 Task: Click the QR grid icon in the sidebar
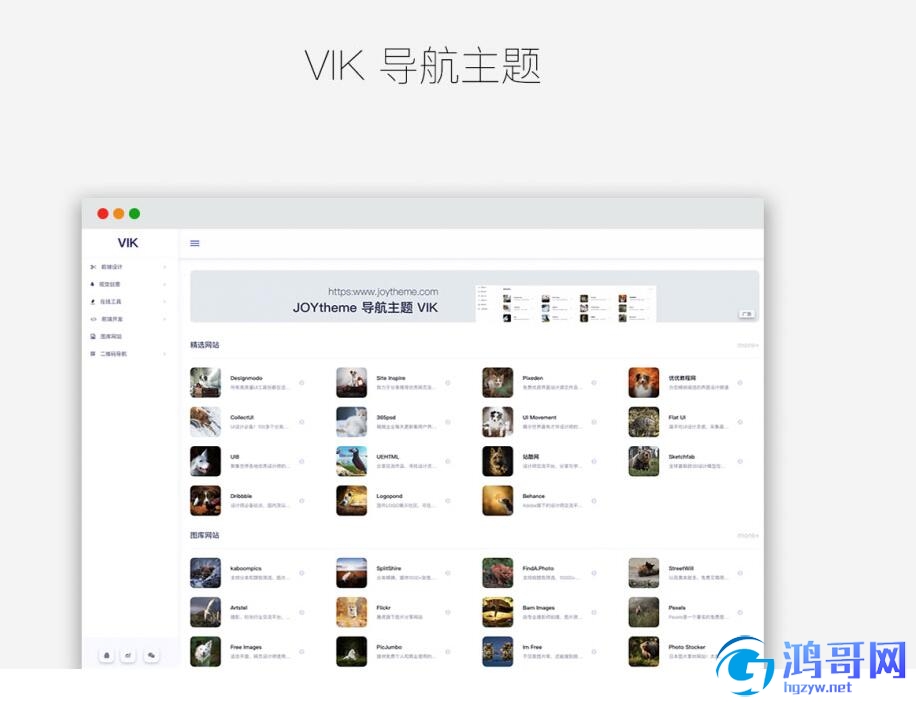[x=93, y=354]
